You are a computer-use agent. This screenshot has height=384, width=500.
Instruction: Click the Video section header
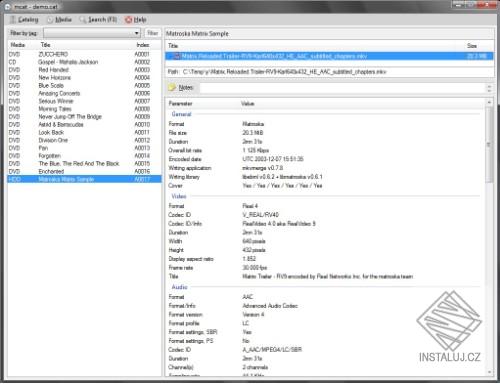pos(179,196)
